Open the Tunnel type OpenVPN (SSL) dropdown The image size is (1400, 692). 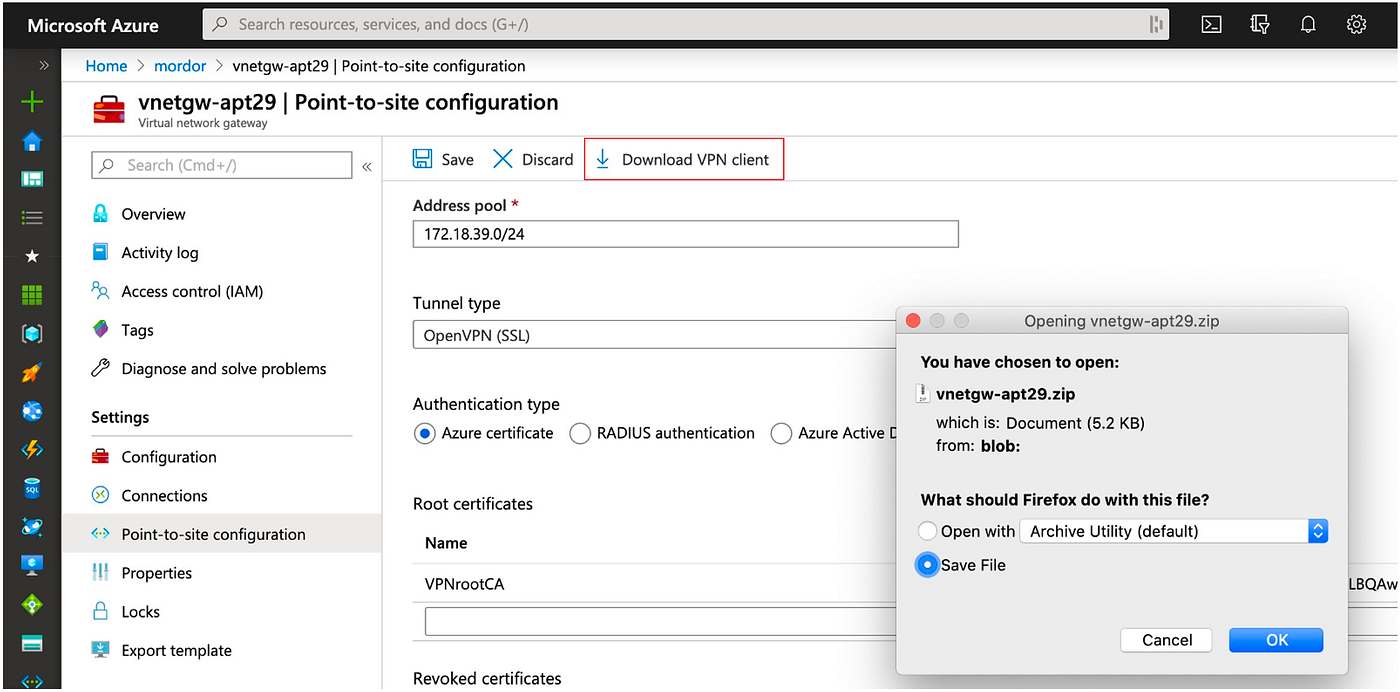654,335
